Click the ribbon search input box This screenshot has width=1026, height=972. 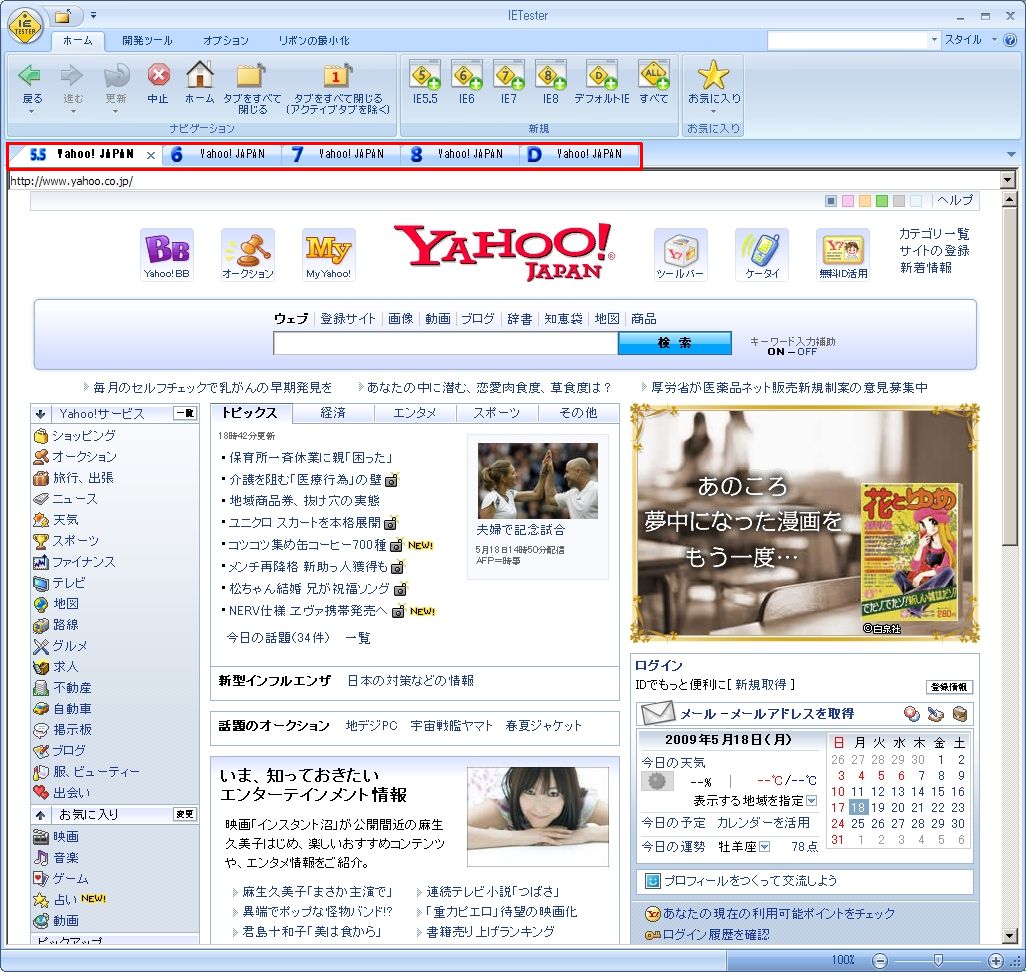848,40
